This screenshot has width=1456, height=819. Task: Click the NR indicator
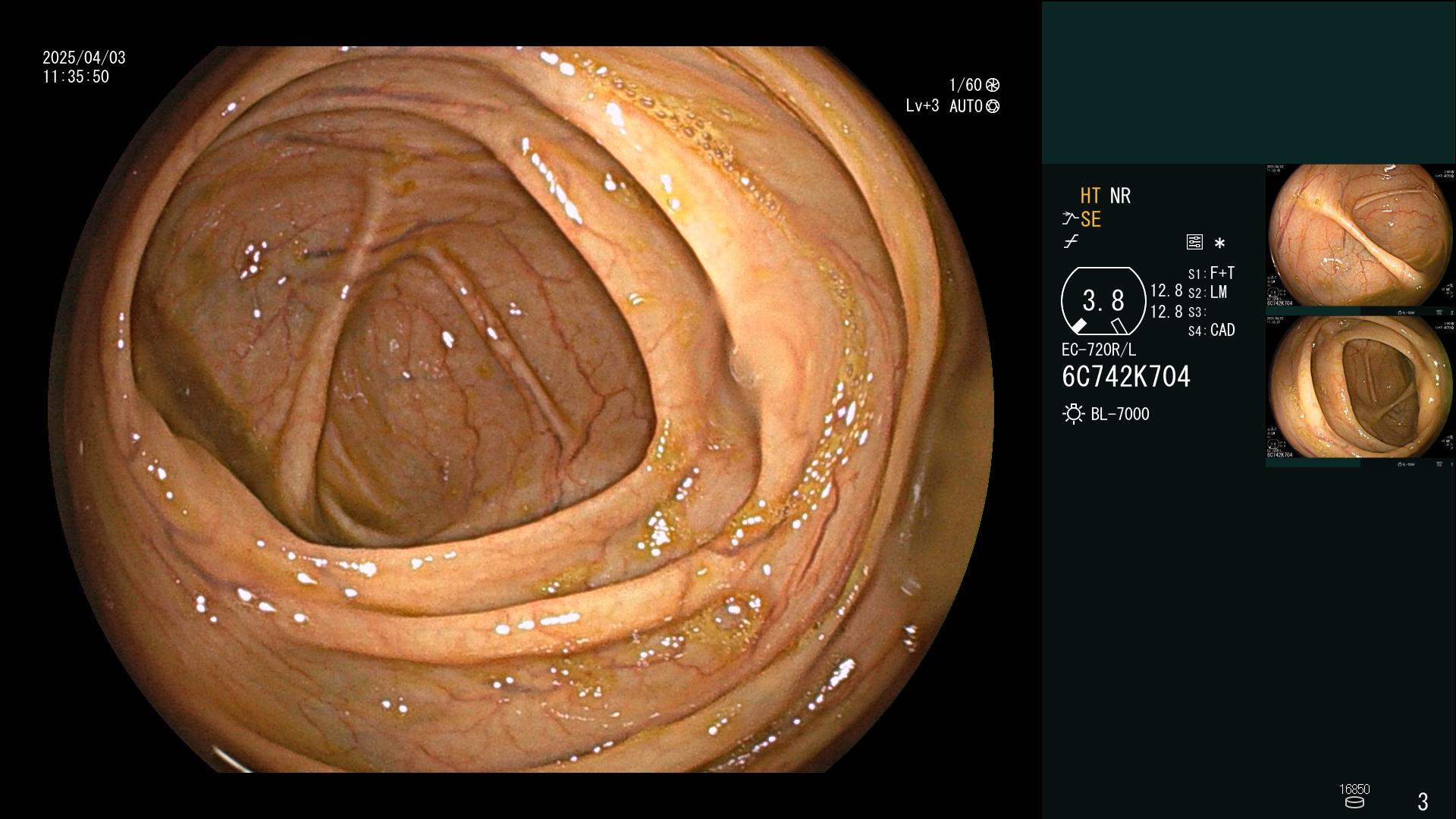coord(1120,196)
